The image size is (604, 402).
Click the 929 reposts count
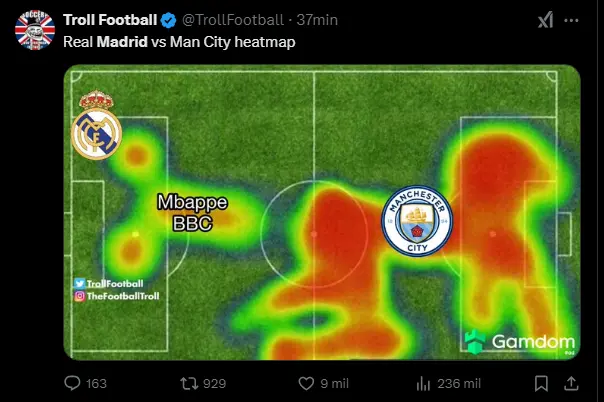[x=214, y=384]
